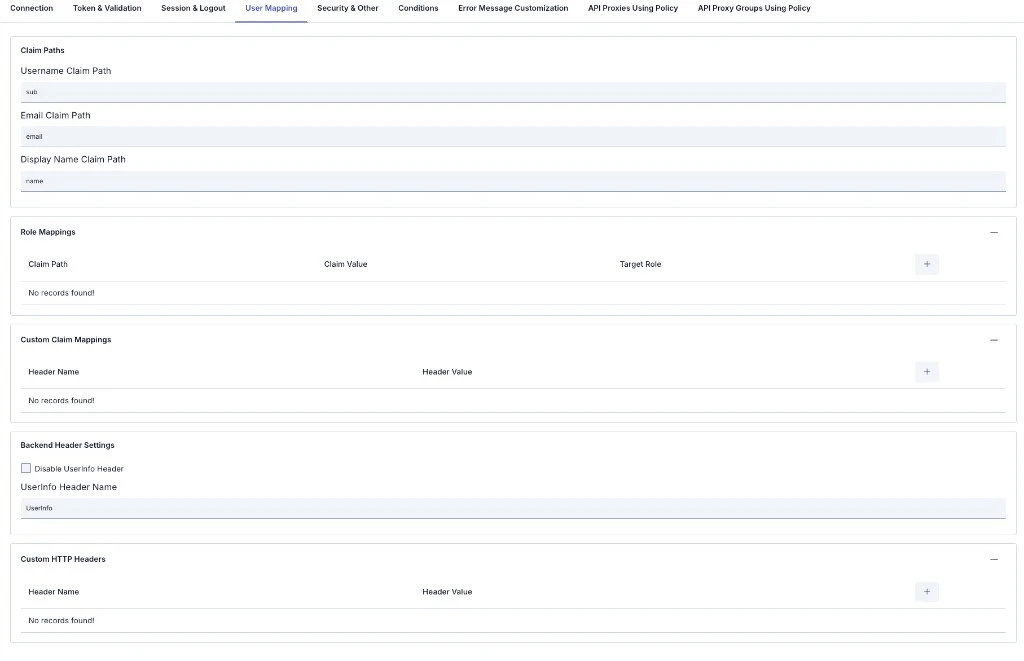The width and height of the screenshot is (1024, 661).
Task: Select the active User Mapping tab
Action: tap(270, 8)
